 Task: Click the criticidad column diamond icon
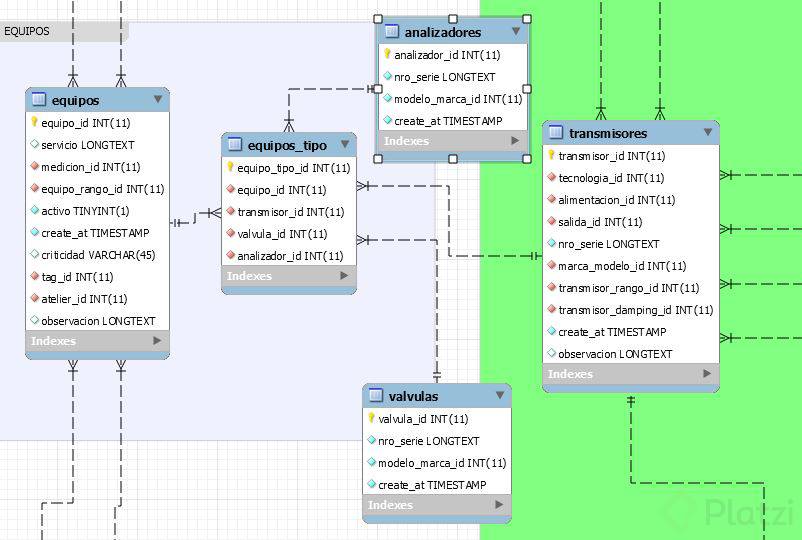[x=34, y=254]
